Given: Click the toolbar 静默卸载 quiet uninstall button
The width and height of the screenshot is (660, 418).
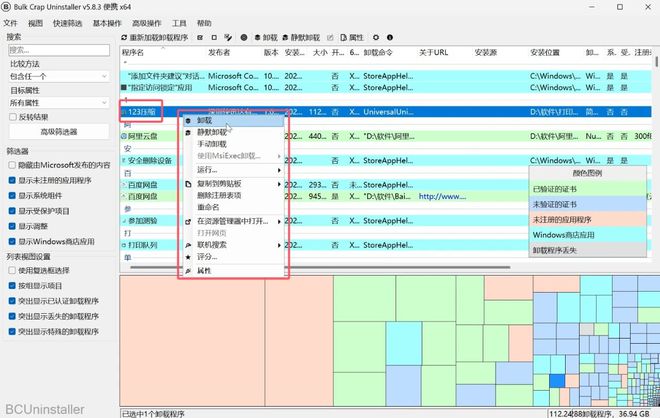Looking at the screenshot, I should coord(301,37).
